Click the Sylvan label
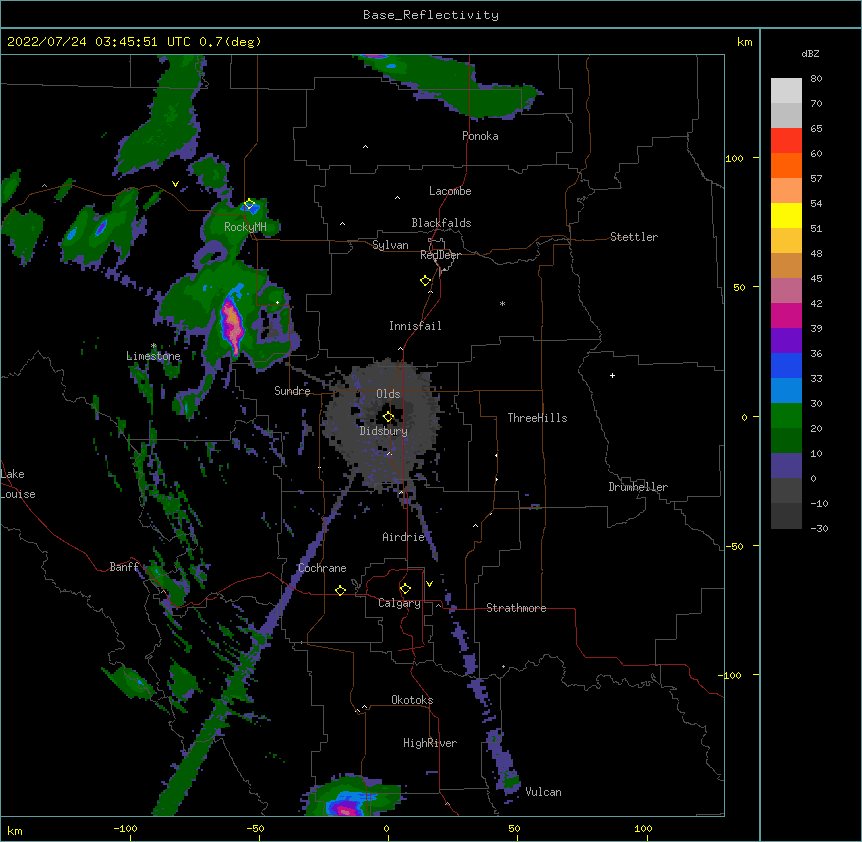Image resolution: width=862 pixels, height=842 pixels. tap(390, 245)
